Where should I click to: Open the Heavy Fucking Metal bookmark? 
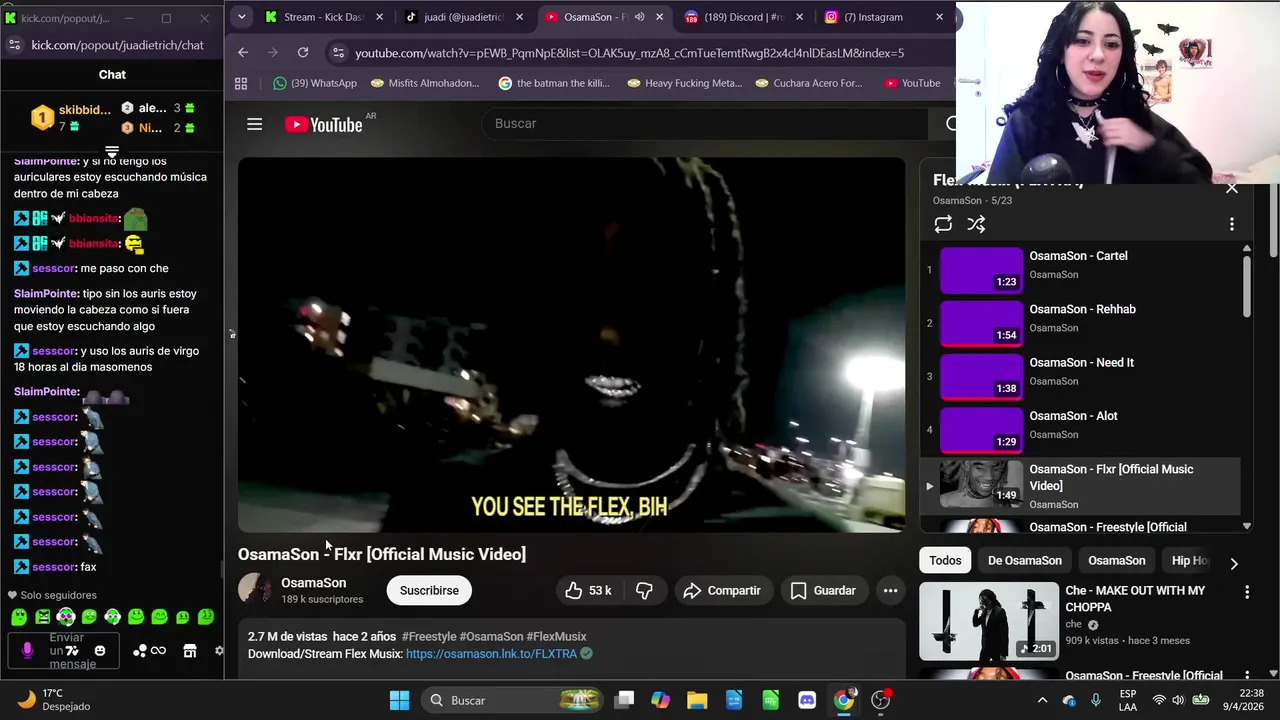click(684, 83)
